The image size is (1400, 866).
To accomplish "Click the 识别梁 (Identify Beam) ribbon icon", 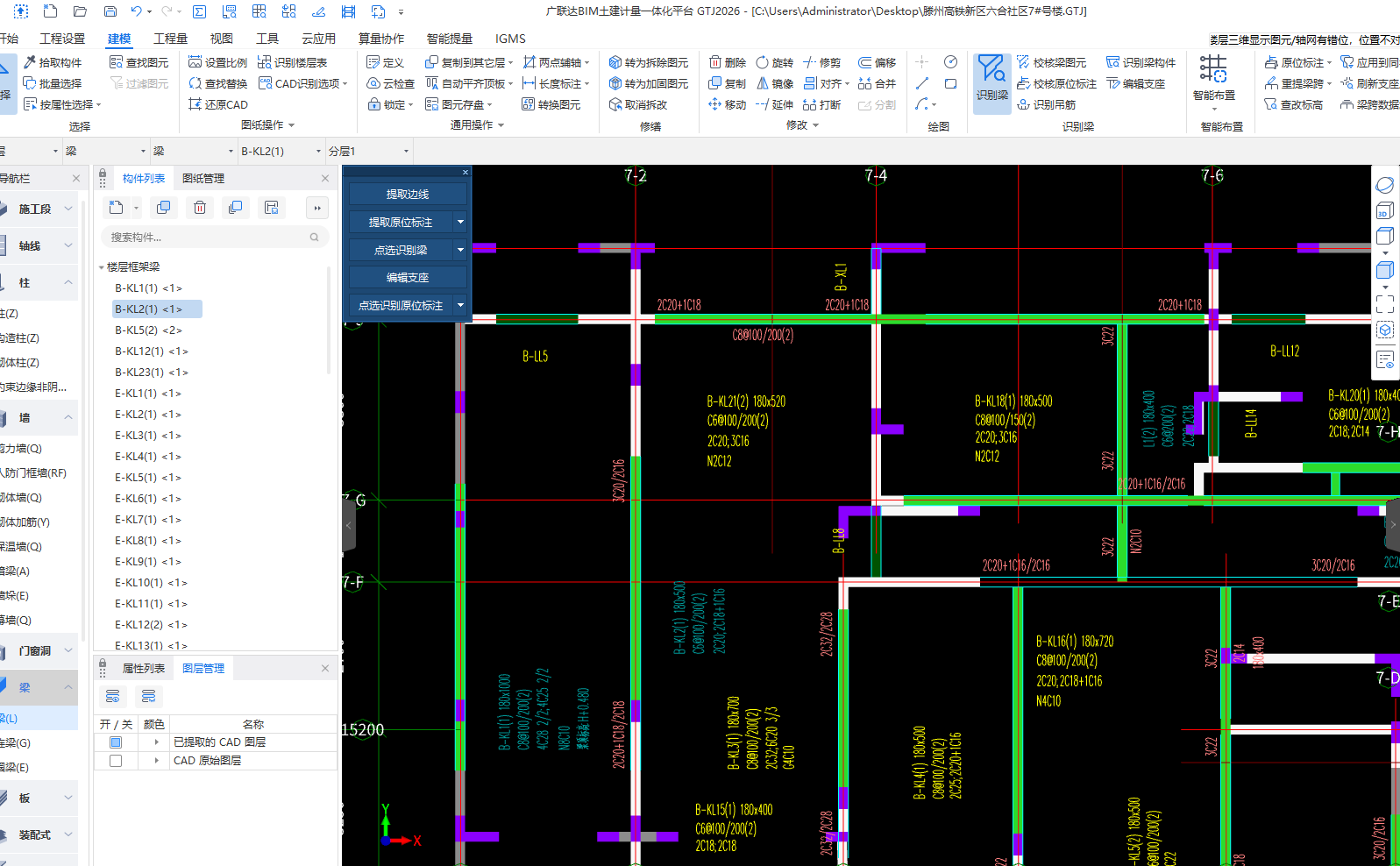I will pos(991,77).
